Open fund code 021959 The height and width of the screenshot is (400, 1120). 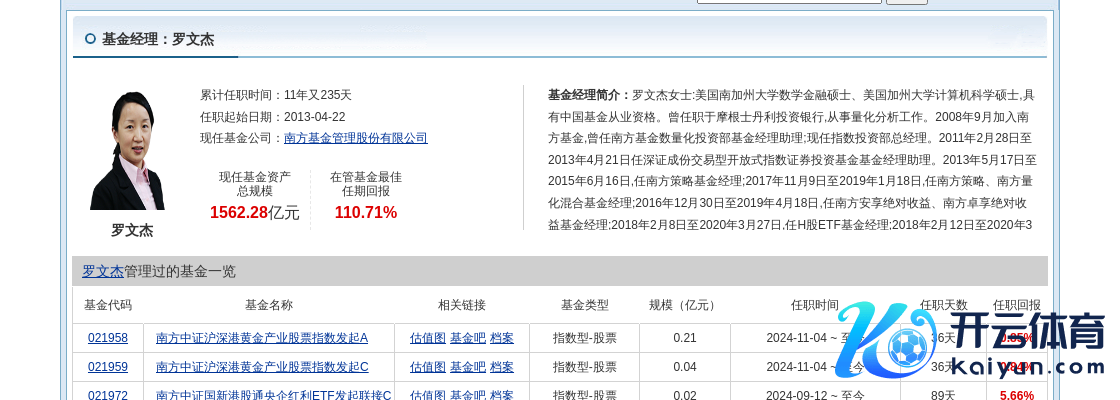coord(108,367)
